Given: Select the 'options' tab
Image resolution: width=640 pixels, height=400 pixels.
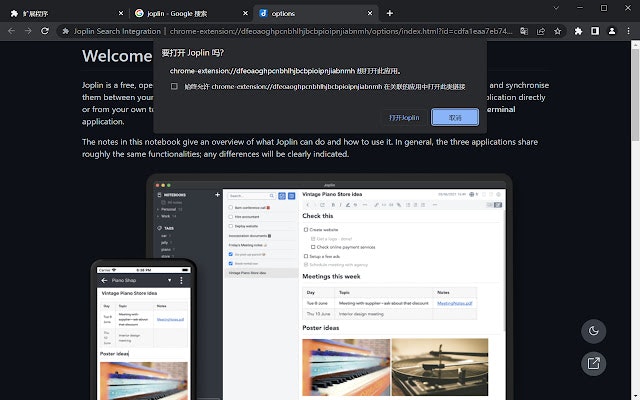Looking at the screenshot, I should coord(315,13).
